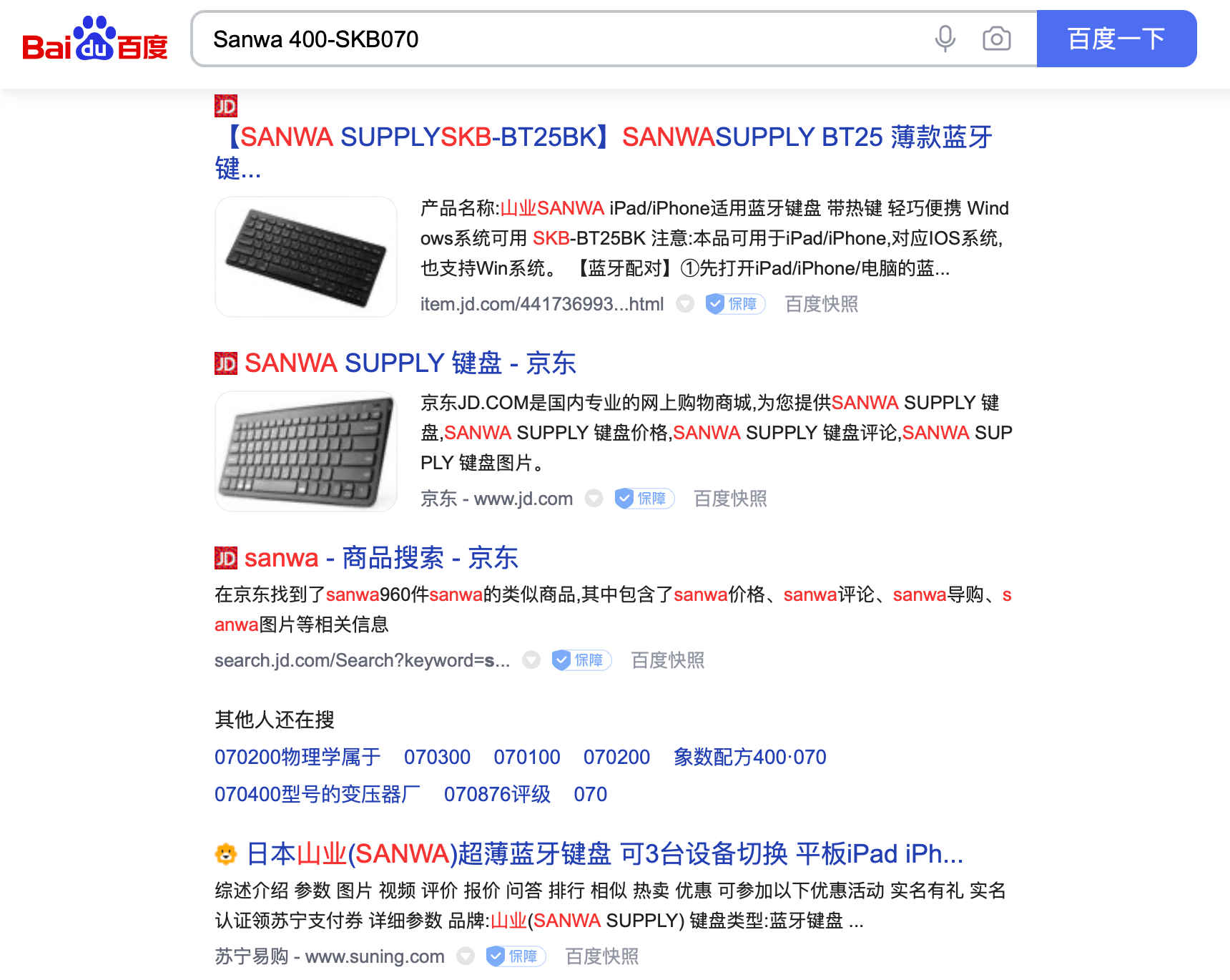Image resolution: width=1230 pixels, height=980 pixels.
Task: Expand dropdown arrow beside 京东 - www.jd.com
Action: click(594, 499)
